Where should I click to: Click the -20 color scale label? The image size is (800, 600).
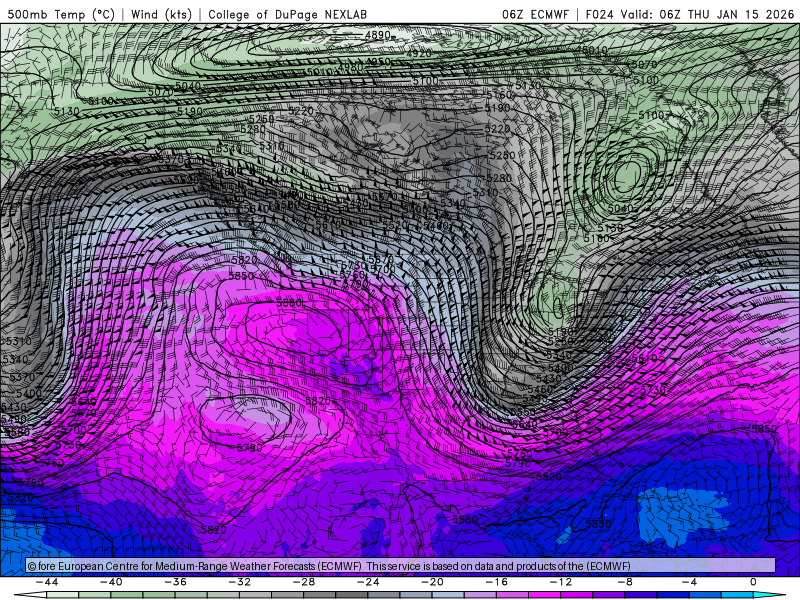(433, 582)
